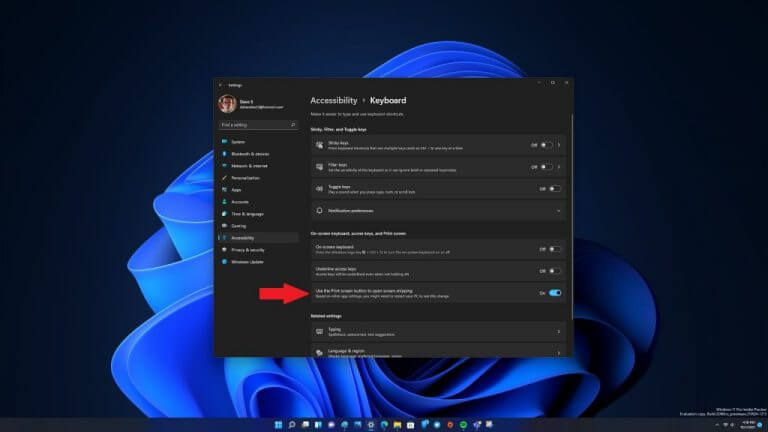
Task: Click the Filter keys keyboard icon
Action: (x=319, y=167)
